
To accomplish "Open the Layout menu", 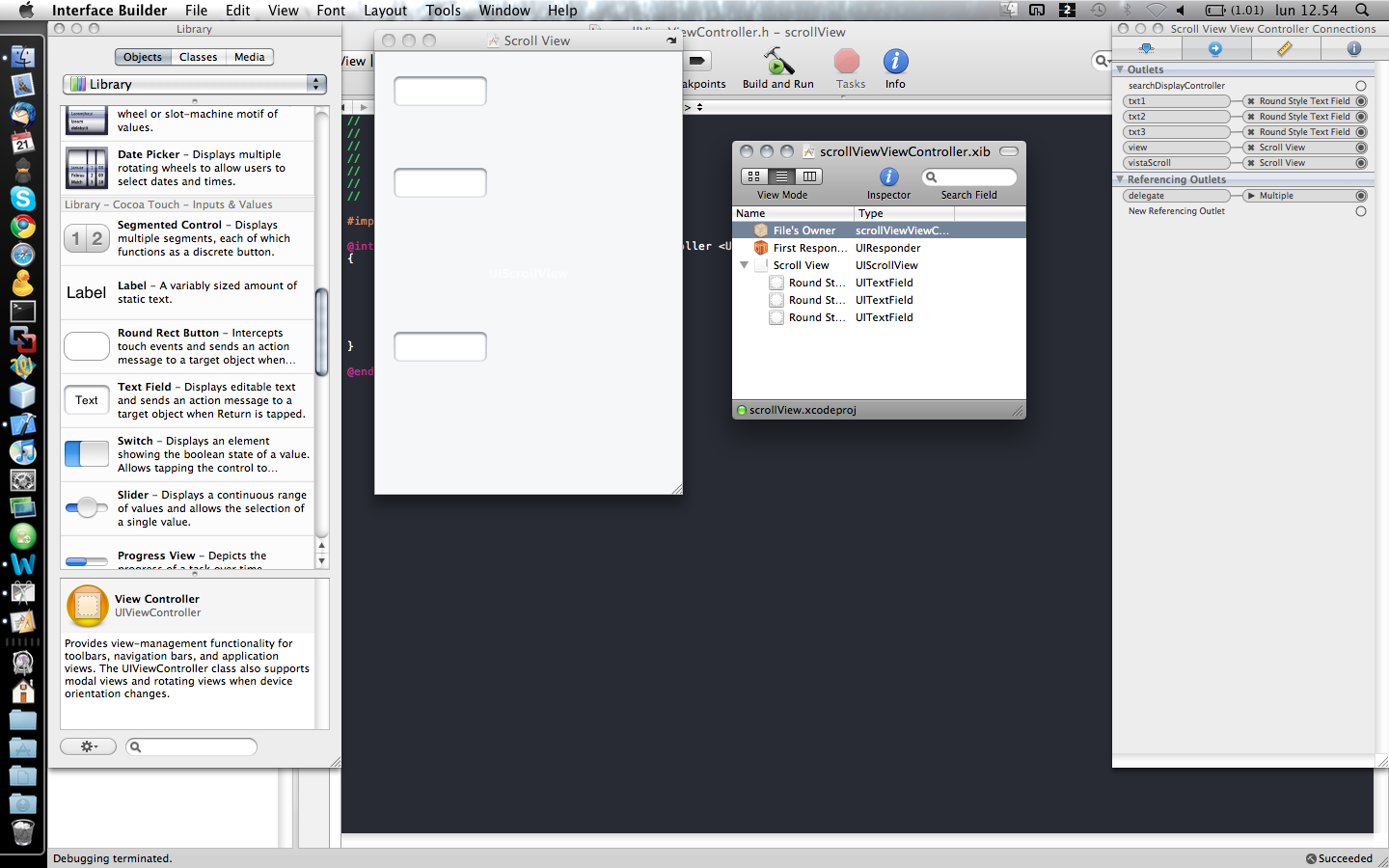I will pos(385,11).
